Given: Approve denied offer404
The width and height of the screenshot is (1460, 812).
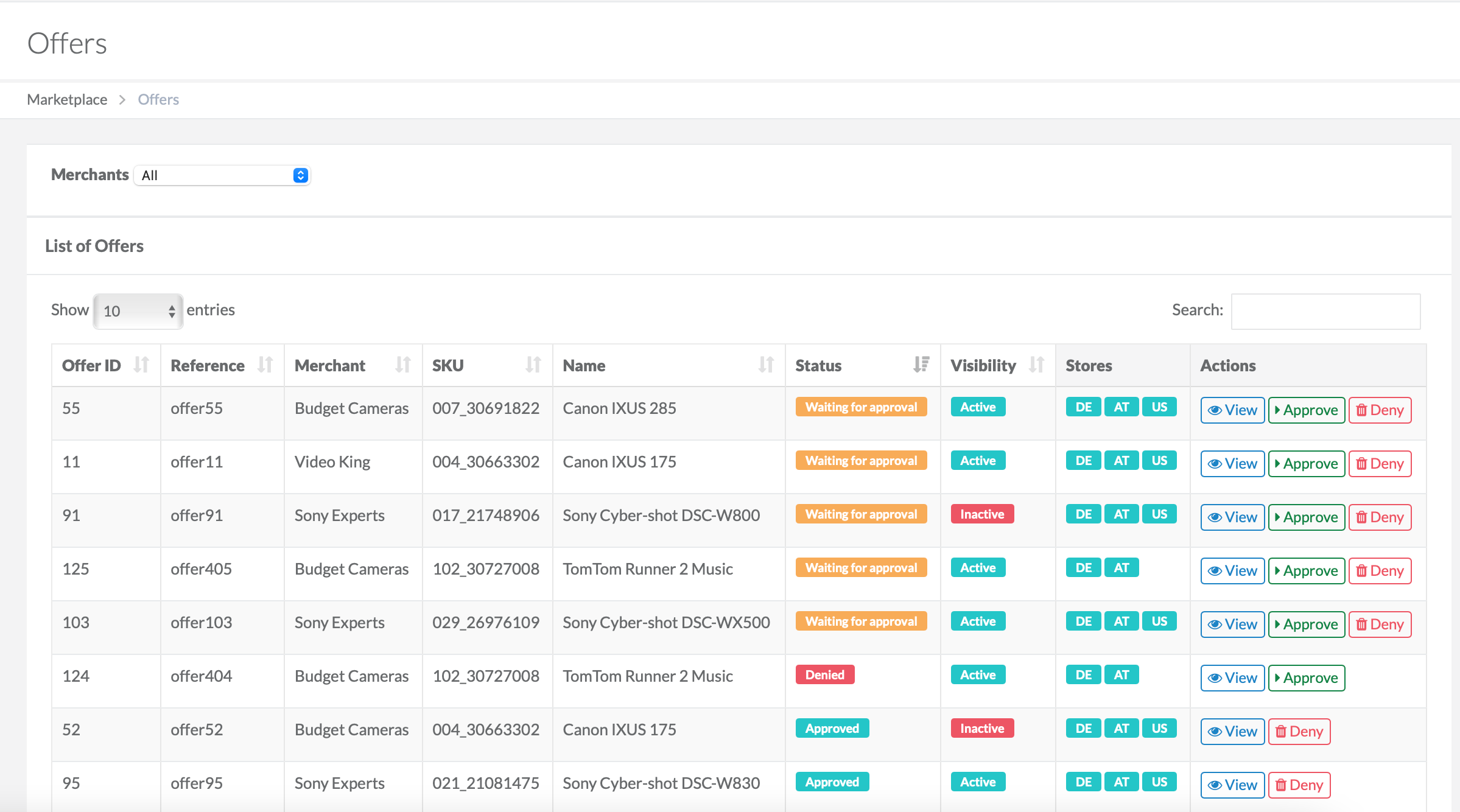Looking at the screenshot, I should pyautogui.click(x=1307, y=677).
